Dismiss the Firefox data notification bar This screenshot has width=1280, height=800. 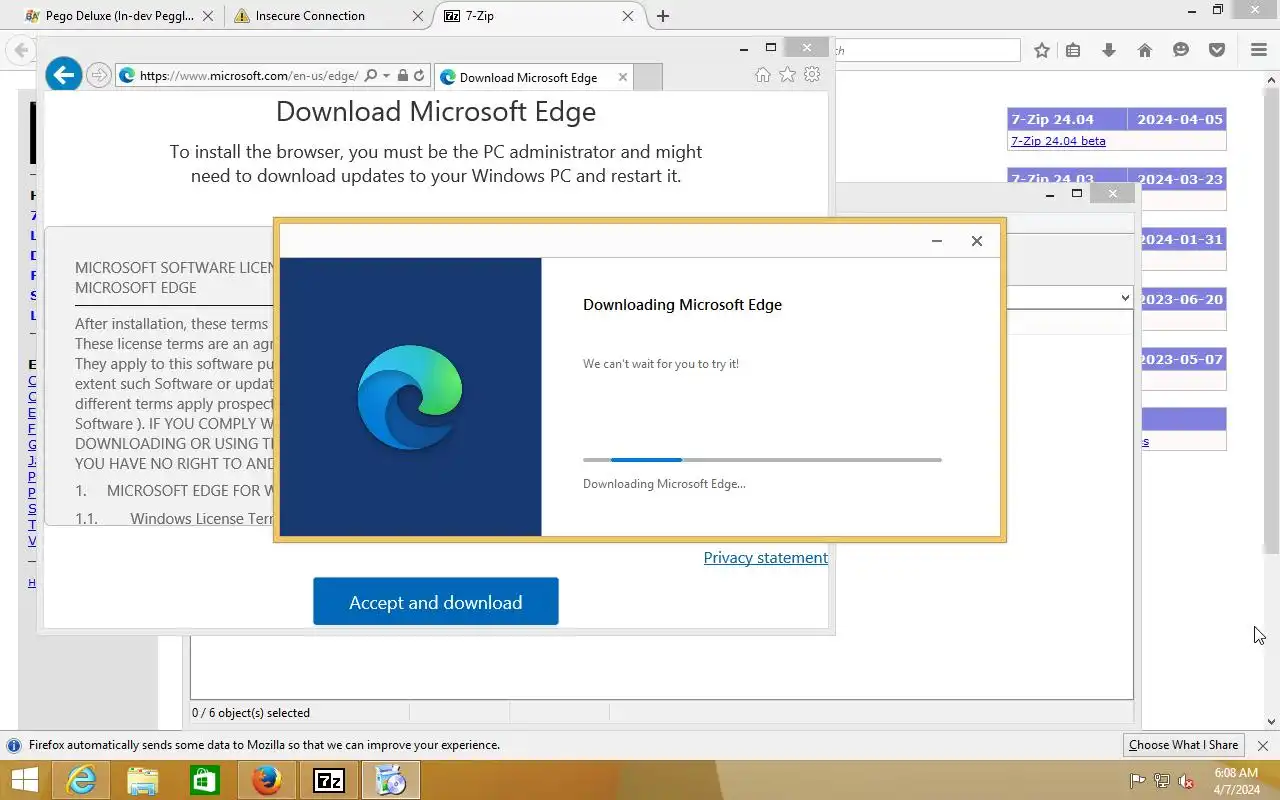click(1263, 746)
